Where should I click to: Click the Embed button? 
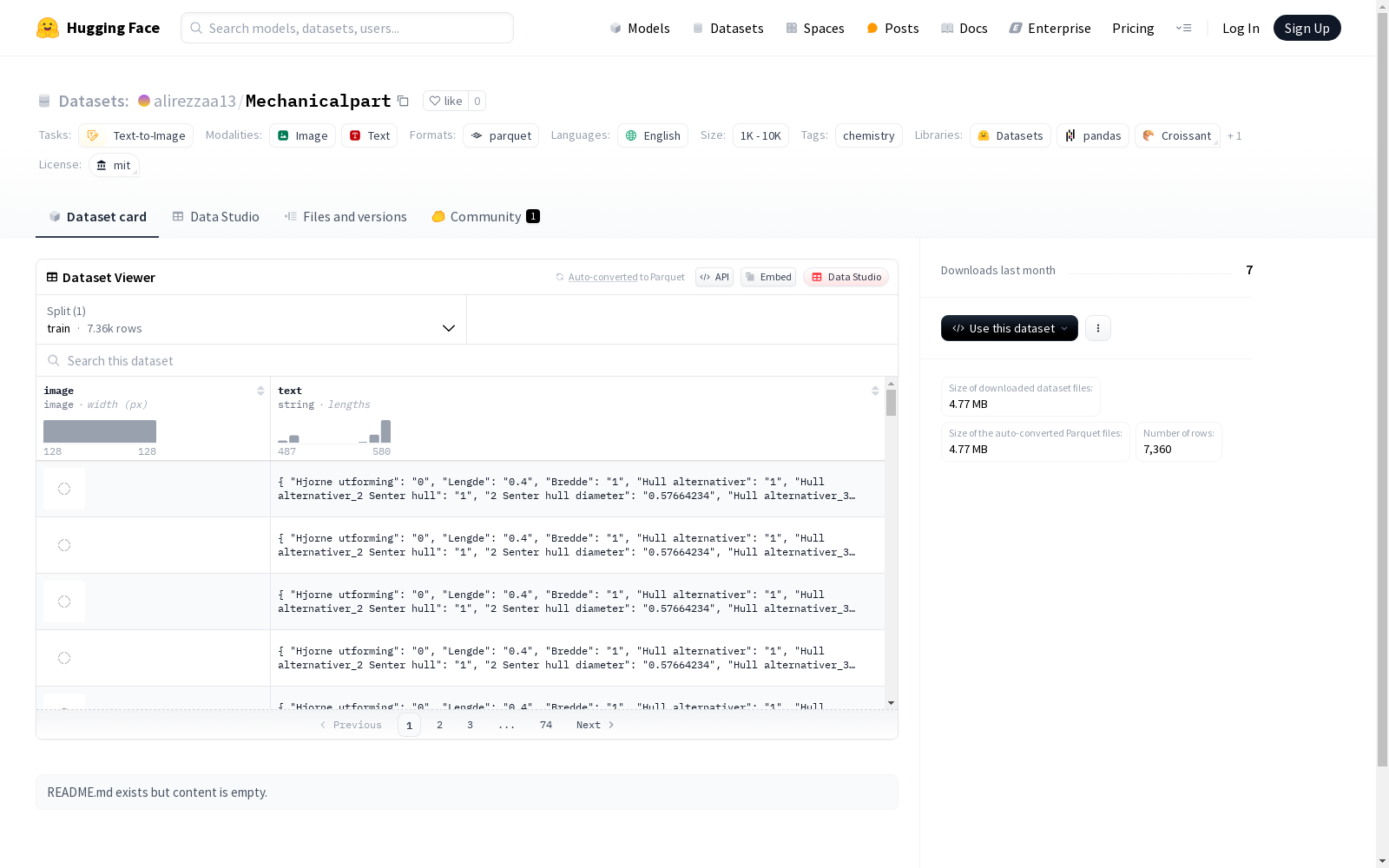pyautogui.click(x=768, y=277)
